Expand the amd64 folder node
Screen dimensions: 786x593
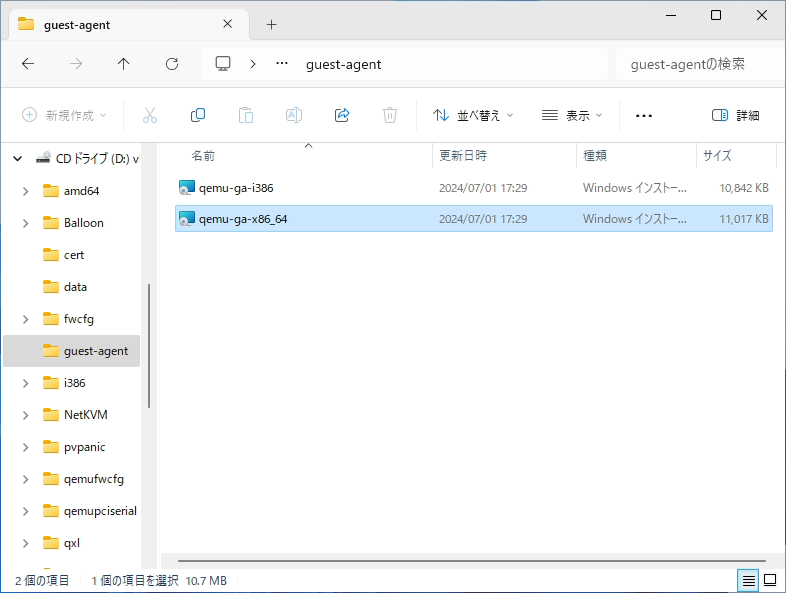tap(26, 191)
